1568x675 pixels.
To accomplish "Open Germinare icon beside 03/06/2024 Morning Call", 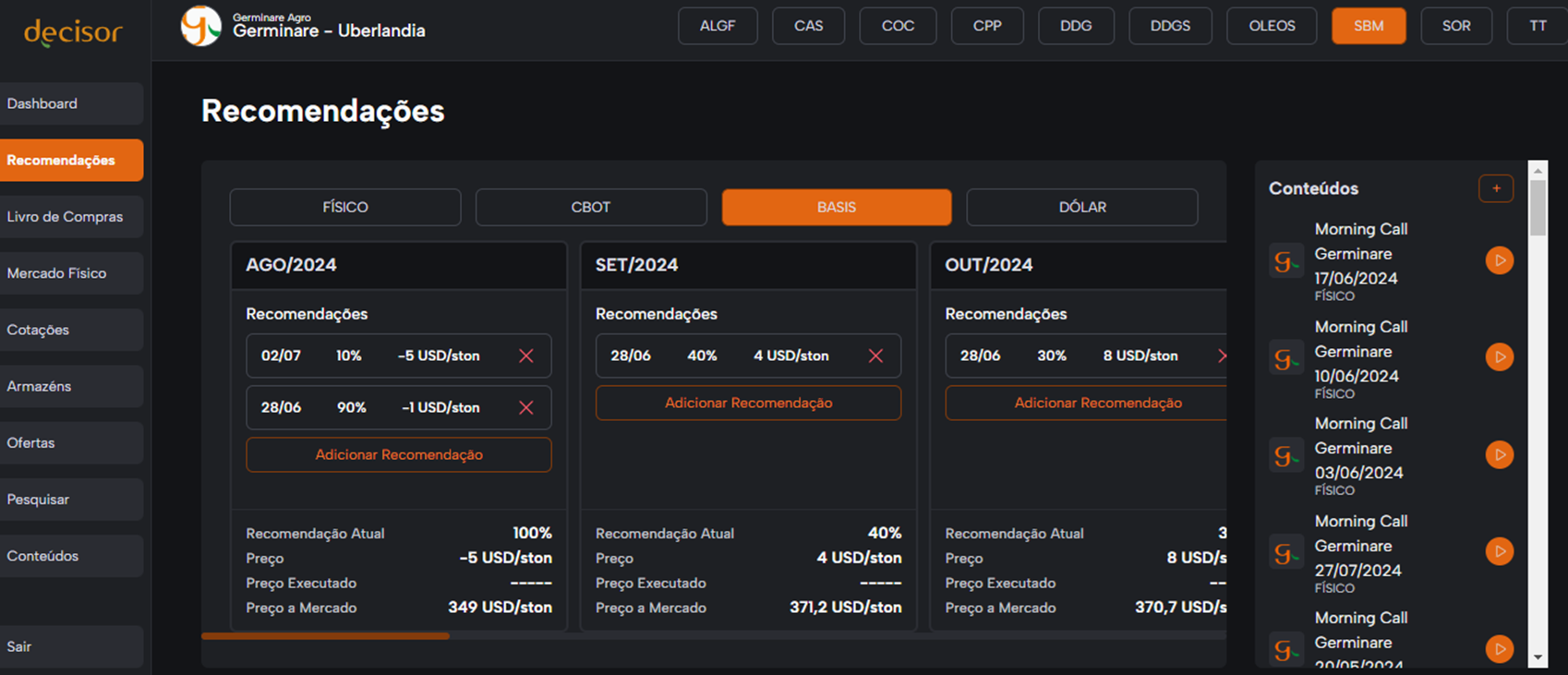I will point(1285,455).
